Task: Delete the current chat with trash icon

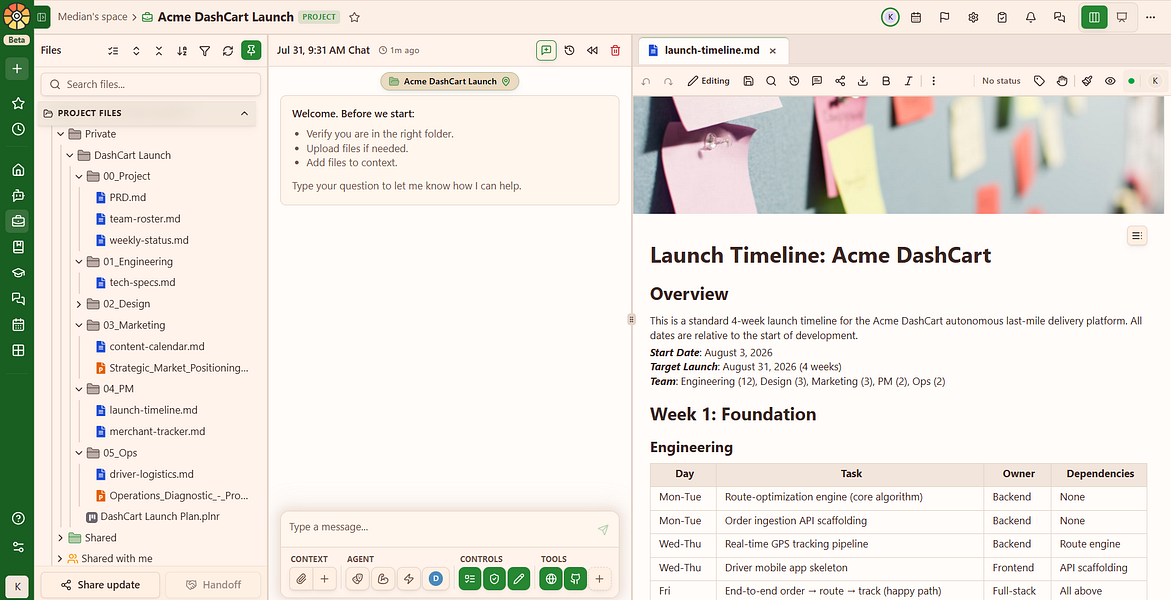Action: click(615, 50)
